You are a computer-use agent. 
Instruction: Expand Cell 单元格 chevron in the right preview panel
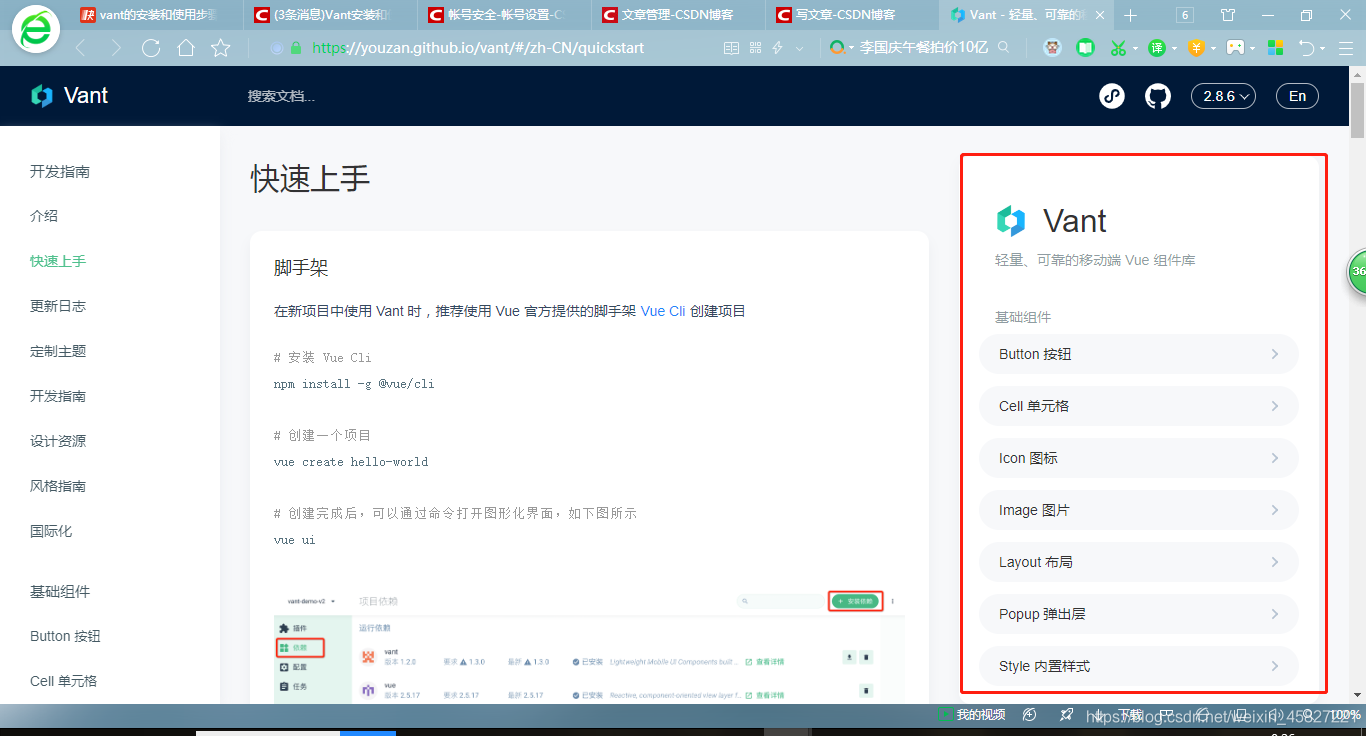point(1275,406)
